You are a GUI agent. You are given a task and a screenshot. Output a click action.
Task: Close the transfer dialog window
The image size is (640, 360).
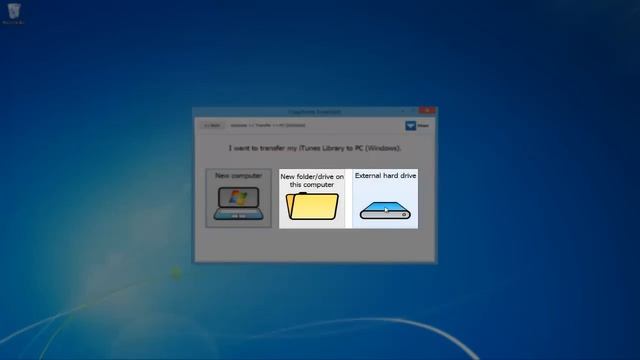pos(427,111)
